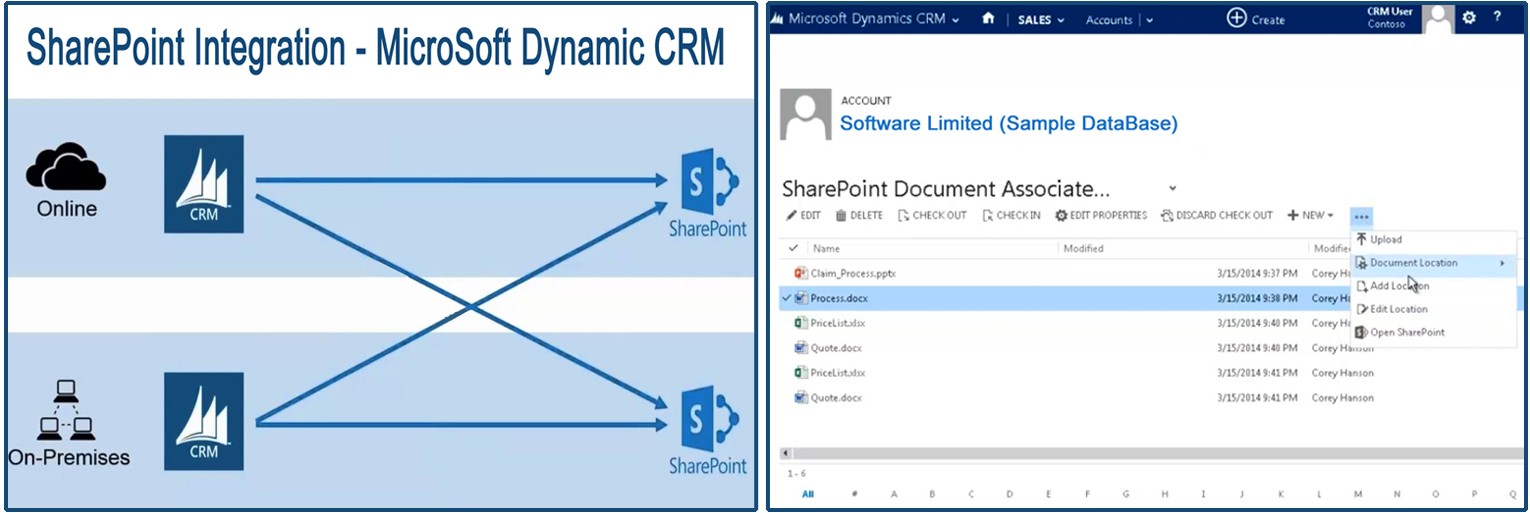Uncheck the Process.docx row checkmark
Image resolution: width=1530 pixels, height=513 pixels.
coord(786,298)
